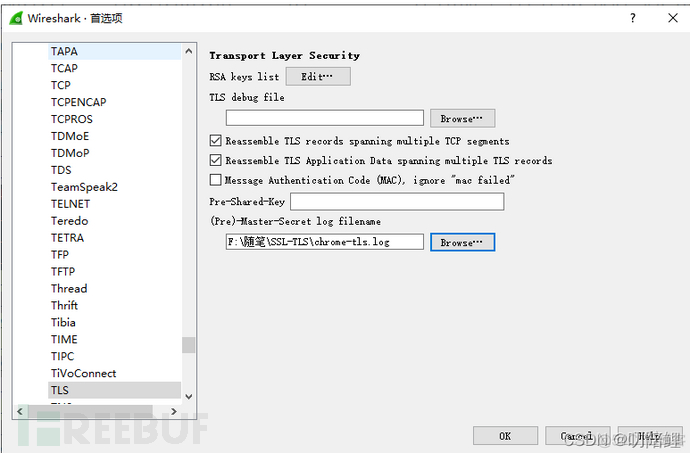Click the question mark help icon in title bar
Viewport: 690px width, 453px height.
pos(633,18)
